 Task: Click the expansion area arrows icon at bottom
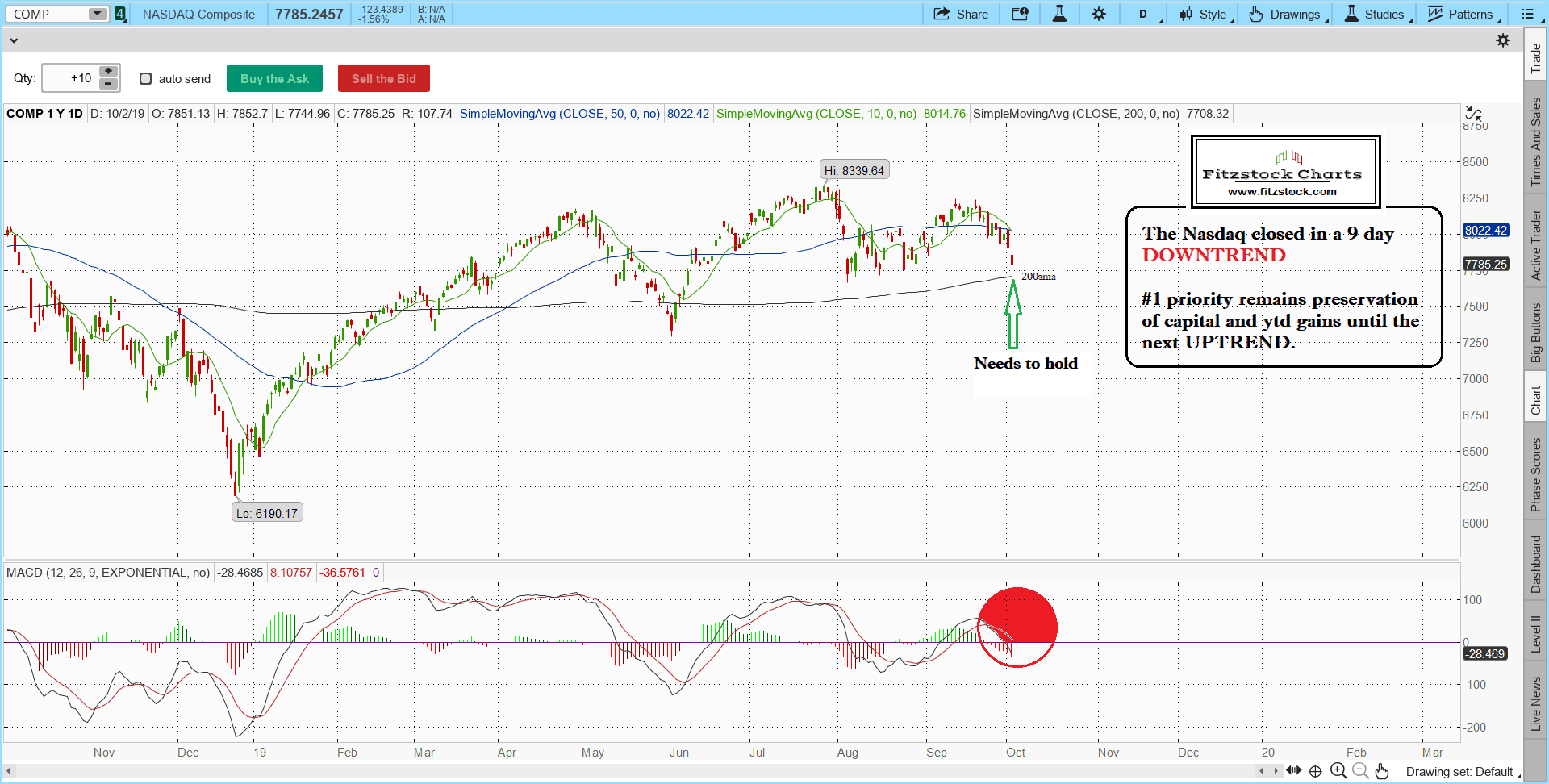tap(1293, 771)
